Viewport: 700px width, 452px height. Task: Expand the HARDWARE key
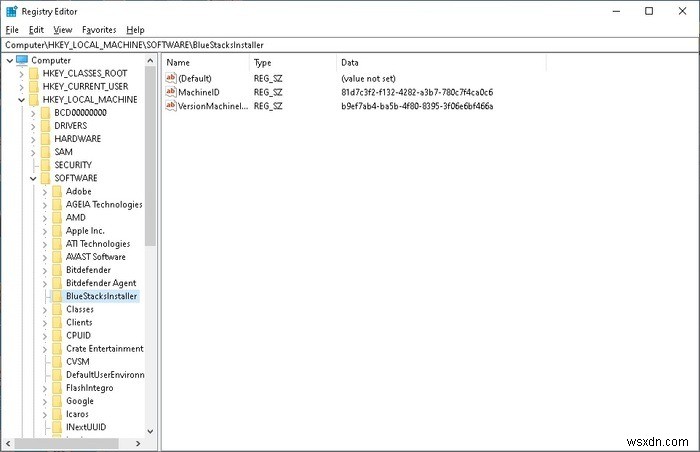tap(33, 139)
